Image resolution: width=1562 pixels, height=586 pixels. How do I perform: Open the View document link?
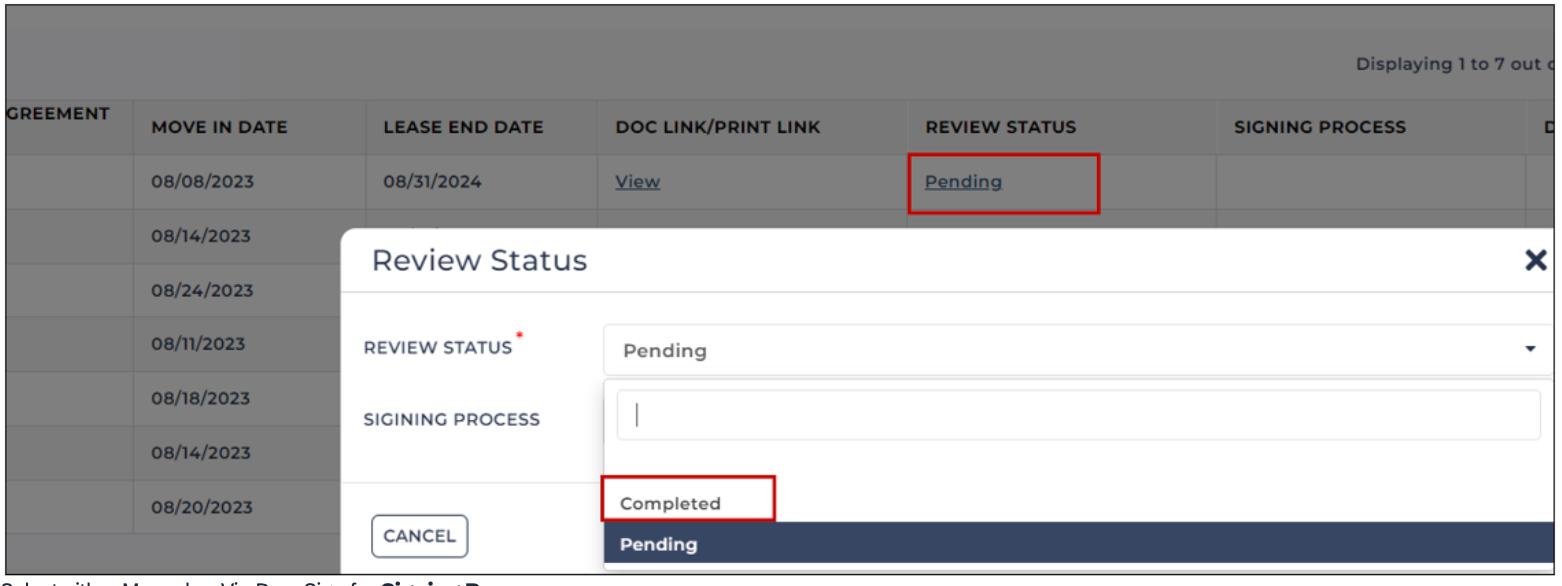tap(638, 182)
